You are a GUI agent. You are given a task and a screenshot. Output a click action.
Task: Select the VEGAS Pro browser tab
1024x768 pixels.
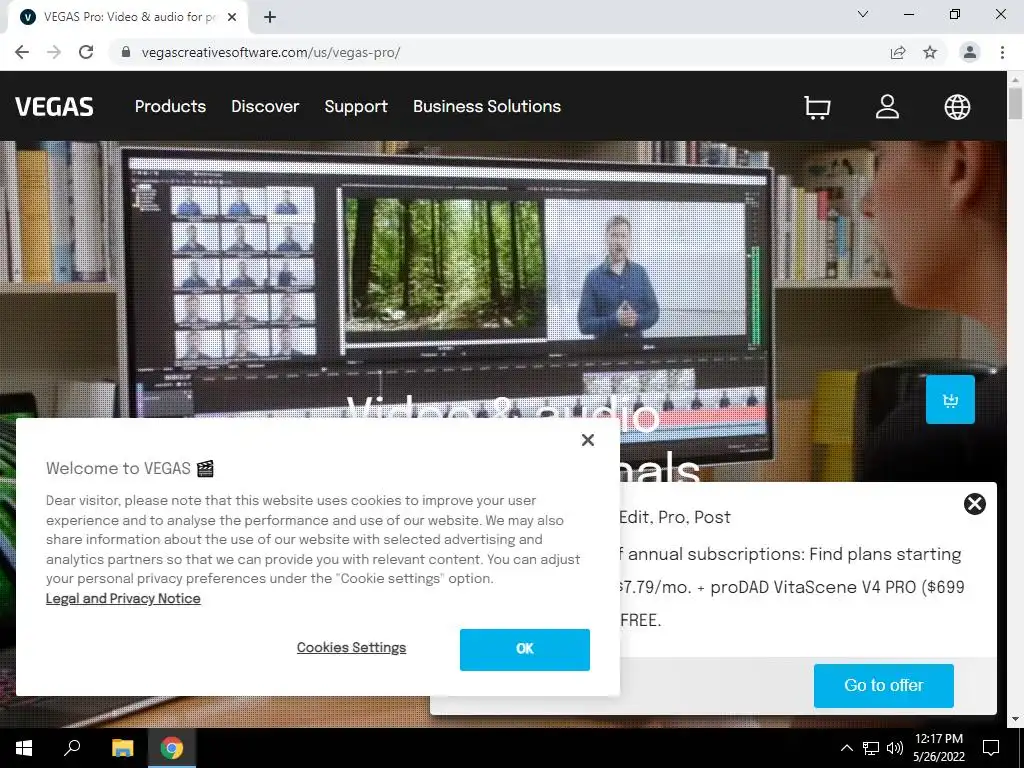(127, 17)
